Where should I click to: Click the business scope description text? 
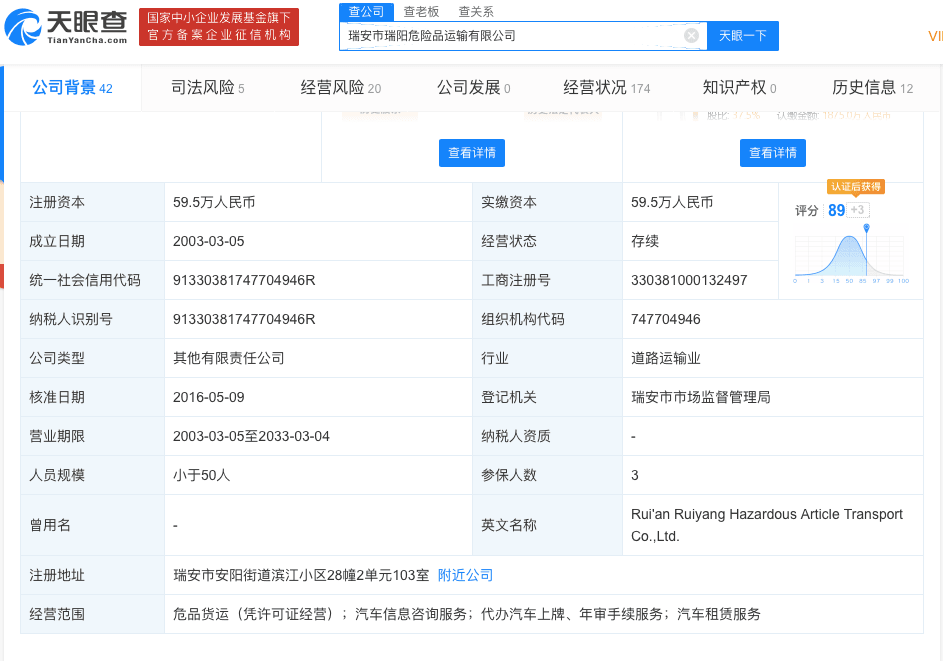[467, 614]
